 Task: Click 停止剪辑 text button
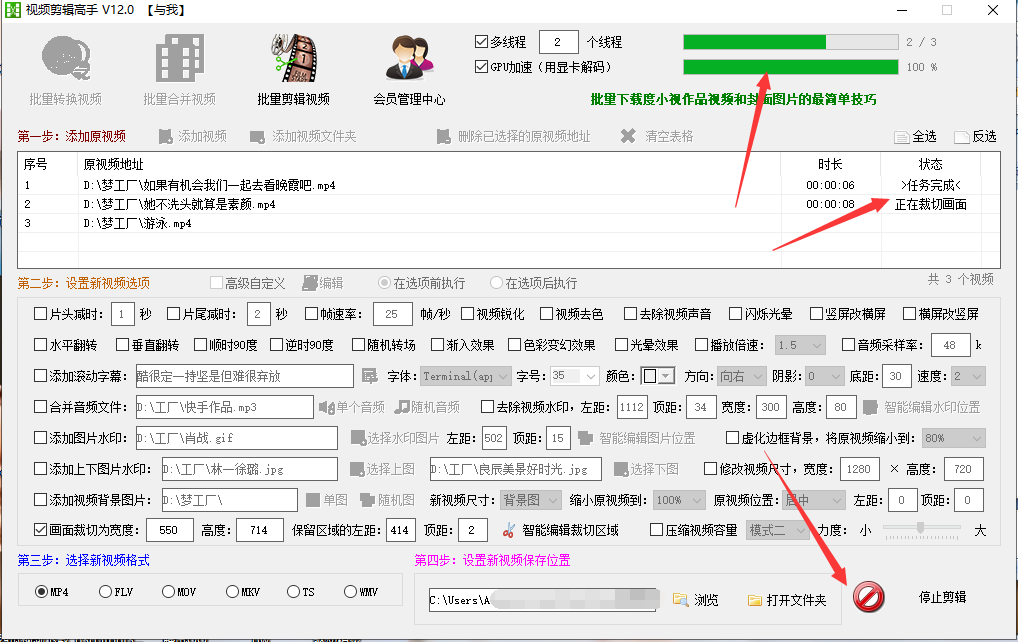pyautogui.click(x=942, y=597)
